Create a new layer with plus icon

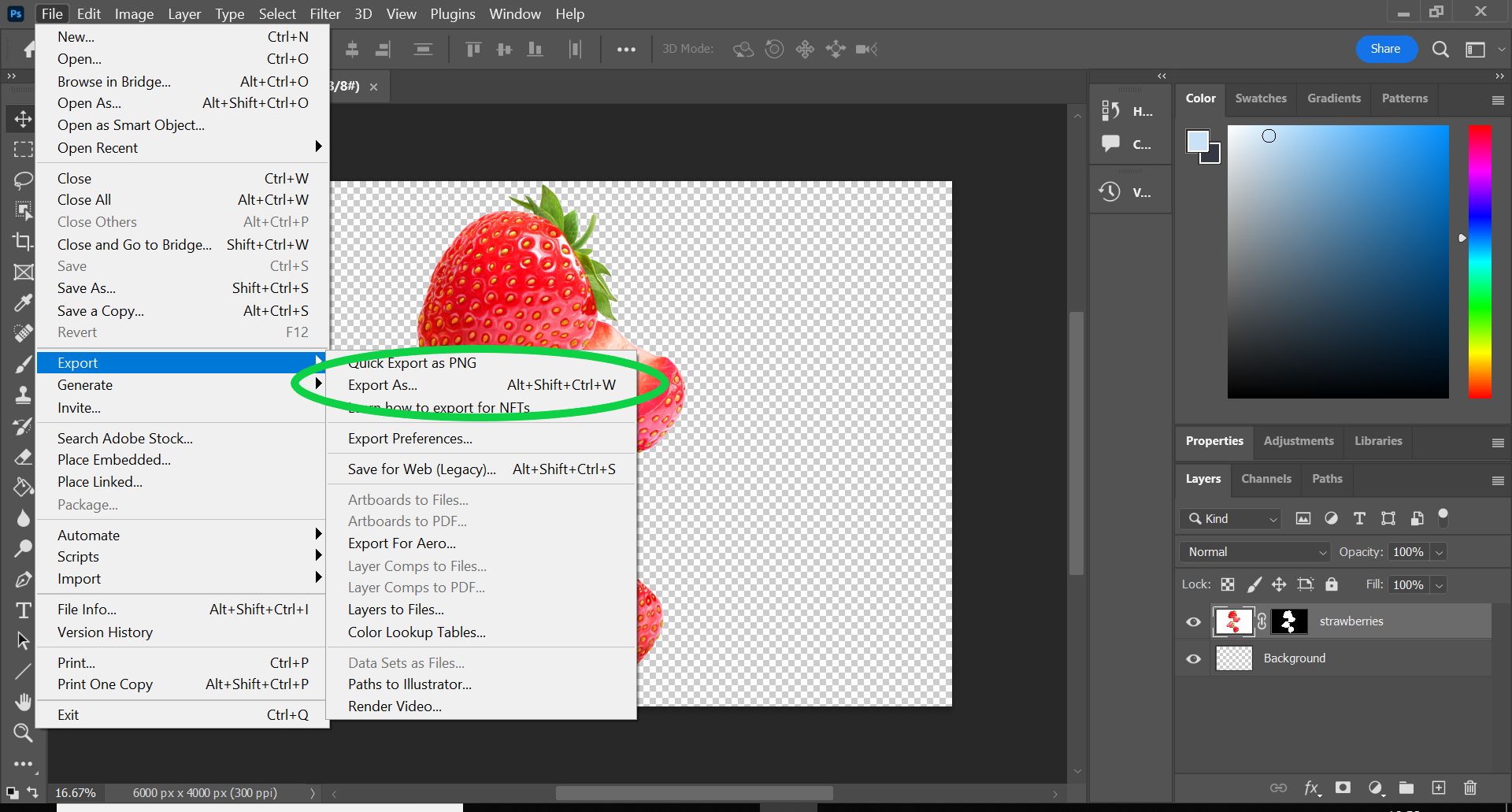tap(1439, 788)
